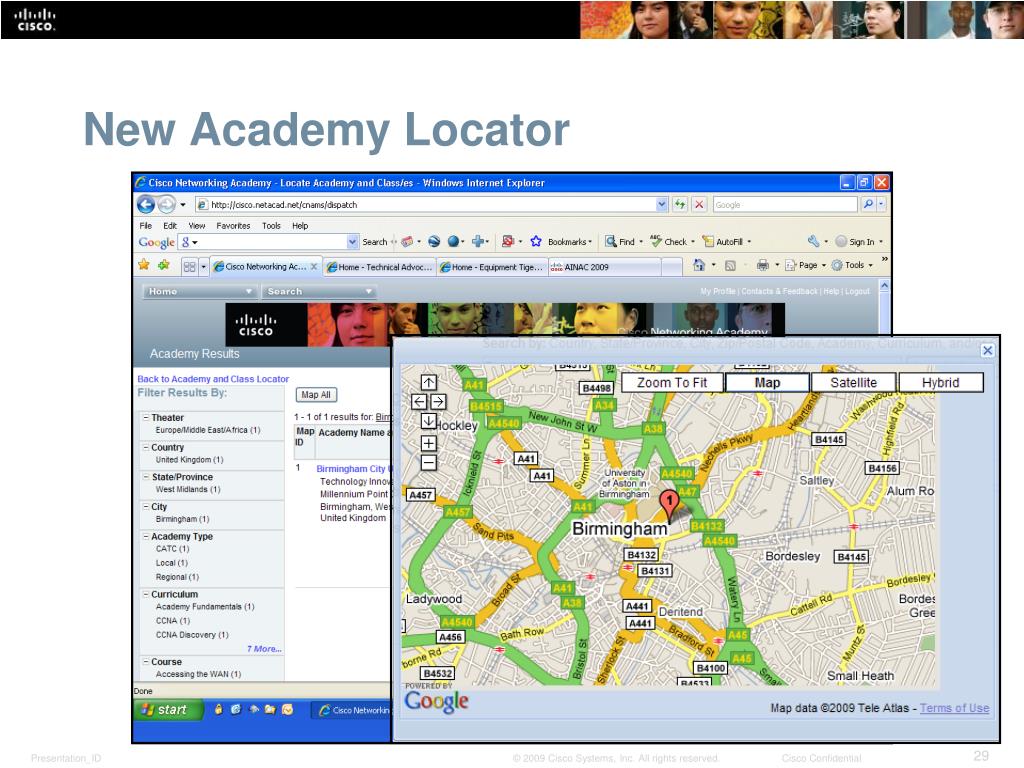
Task: Collapse the Curriculum filter group
Action: point(146,594)
